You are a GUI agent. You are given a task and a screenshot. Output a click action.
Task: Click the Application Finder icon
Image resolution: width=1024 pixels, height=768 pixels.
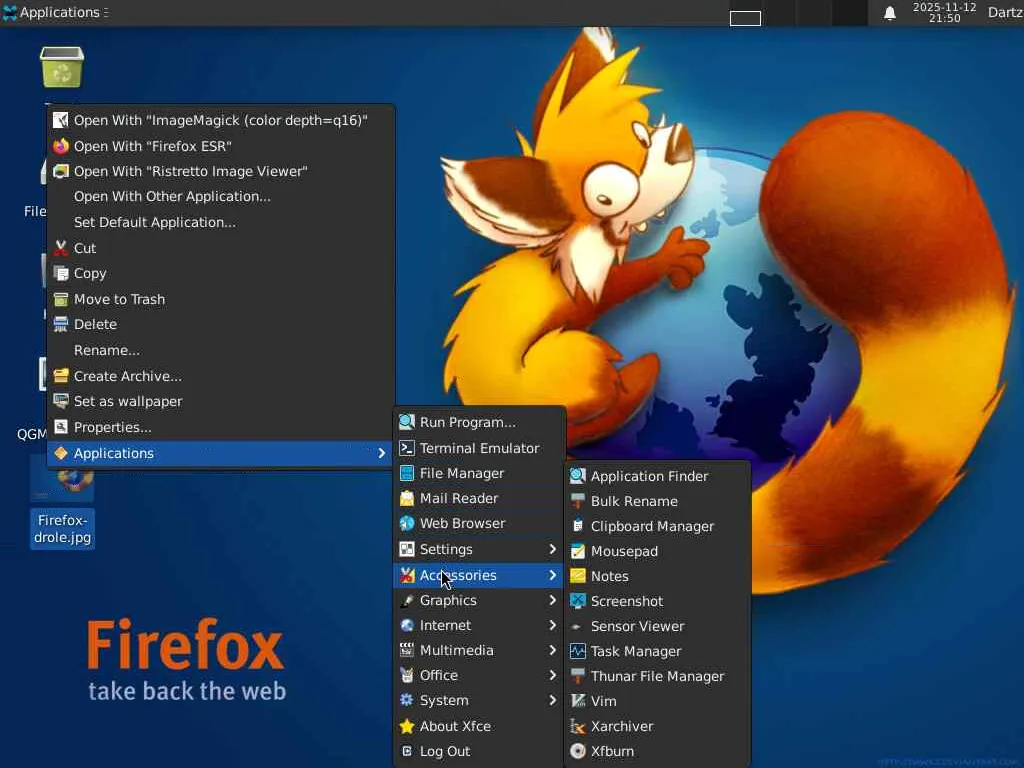click(578, 476)
